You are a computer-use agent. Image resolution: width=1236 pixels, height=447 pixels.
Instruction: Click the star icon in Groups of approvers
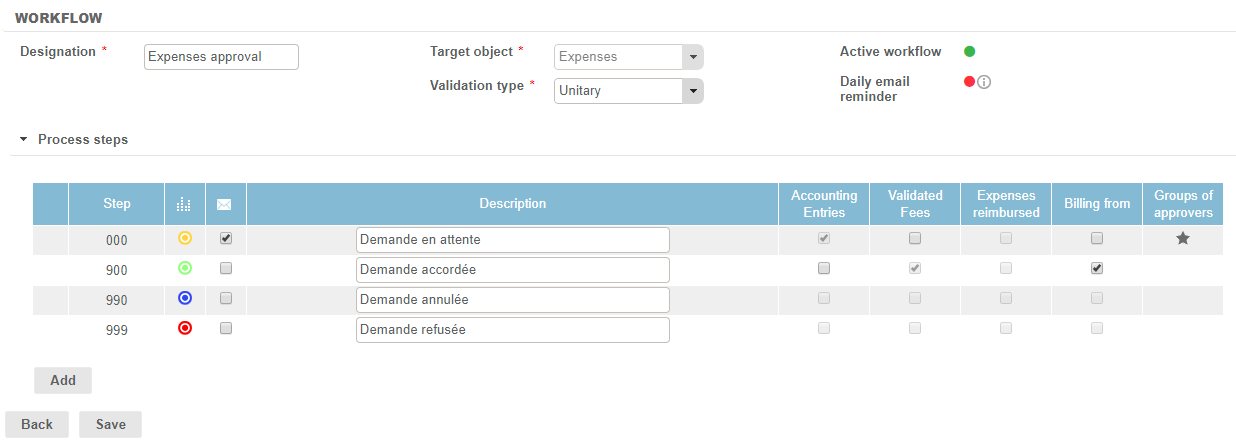click(x=1182, y=239)
